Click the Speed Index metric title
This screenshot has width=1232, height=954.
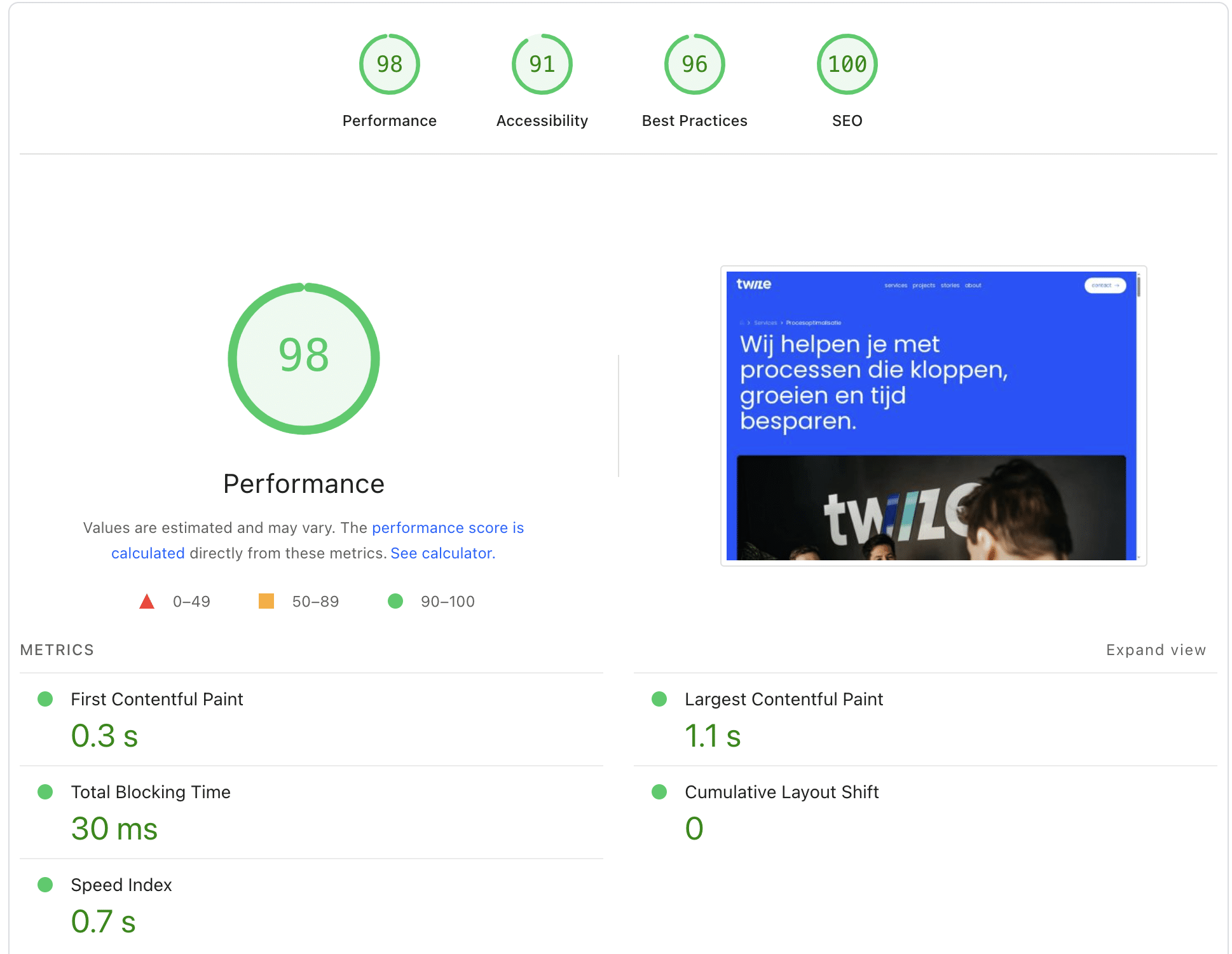point(121,885)
